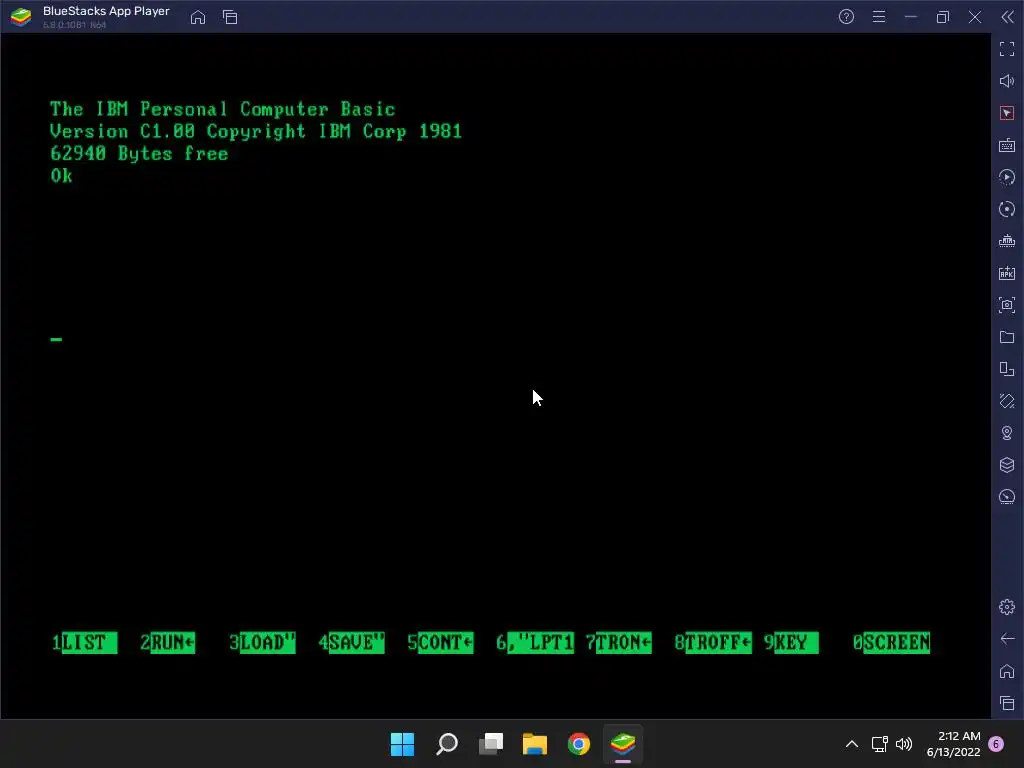1024x768 pixels.
Task: Open set location pin icon
Action: (x=1006, y=433)
